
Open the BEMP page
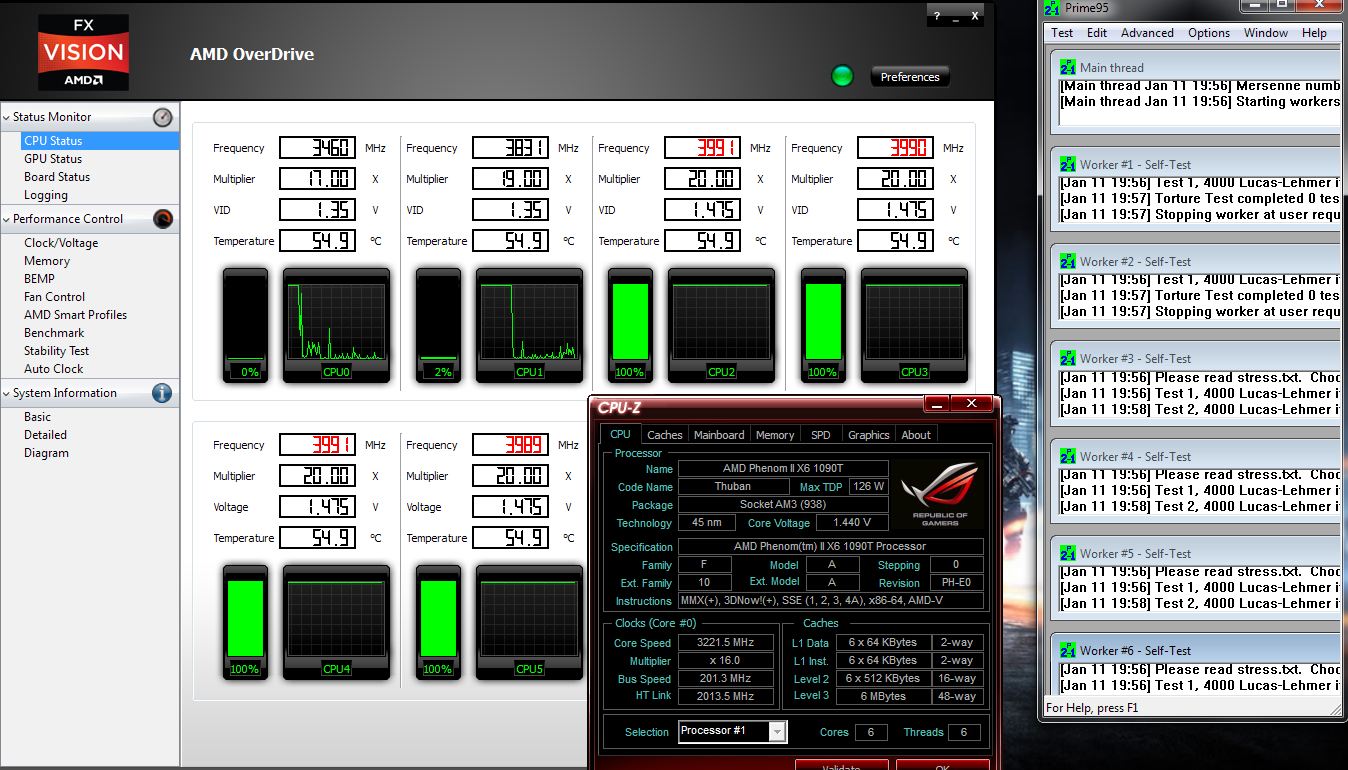point(39,279)
